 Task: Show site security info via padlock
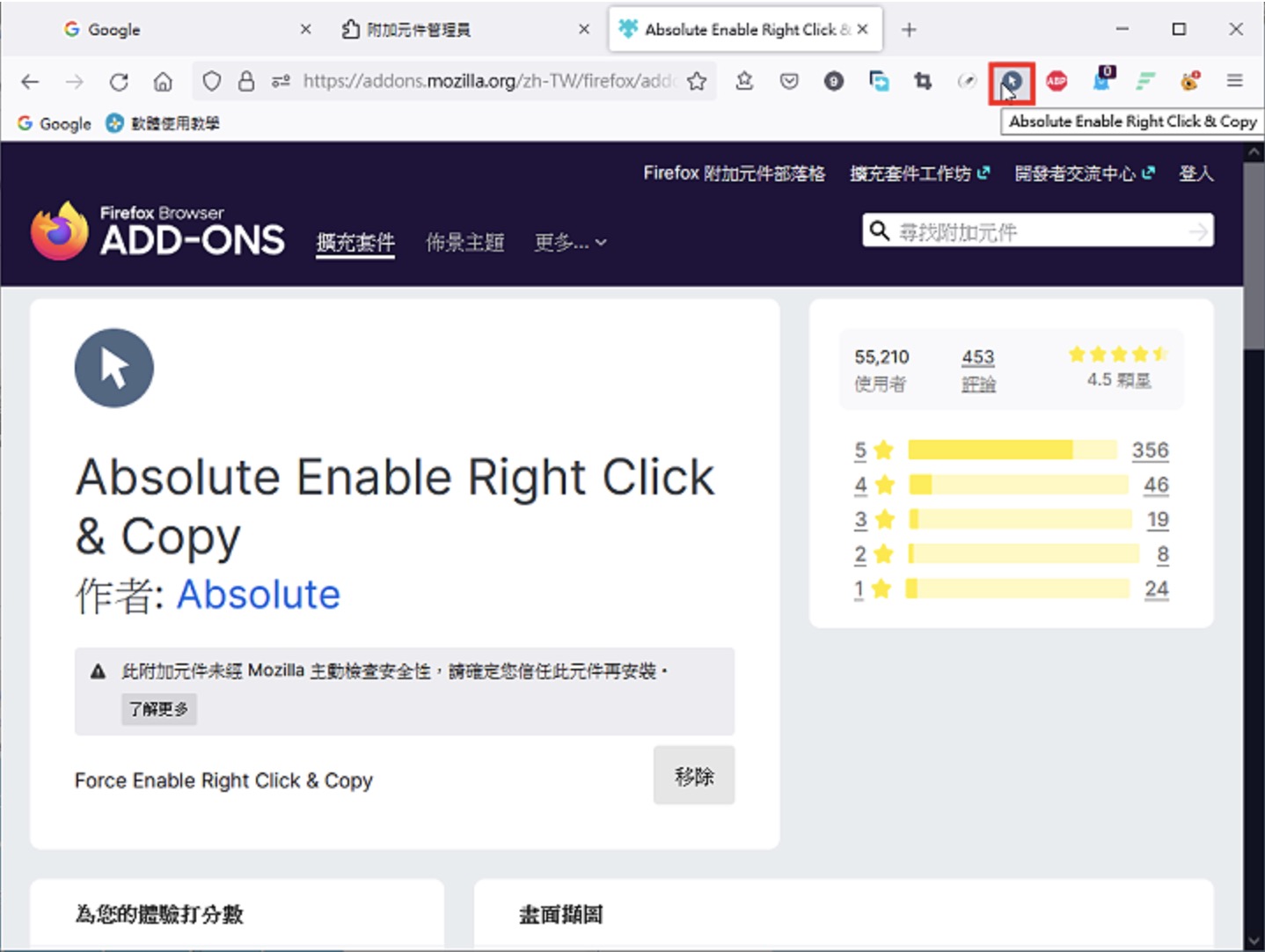point(246,82)
